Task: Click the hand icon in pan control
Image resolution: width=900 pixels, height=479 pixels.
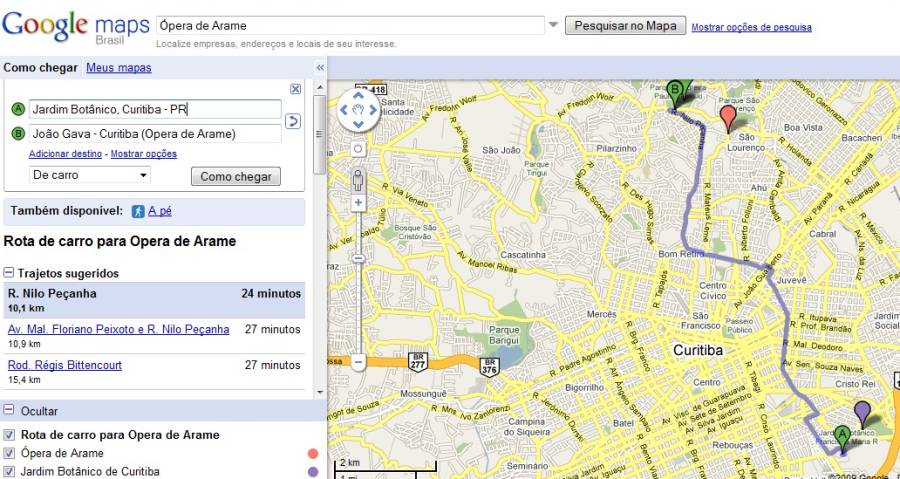Action: (358, 110)
